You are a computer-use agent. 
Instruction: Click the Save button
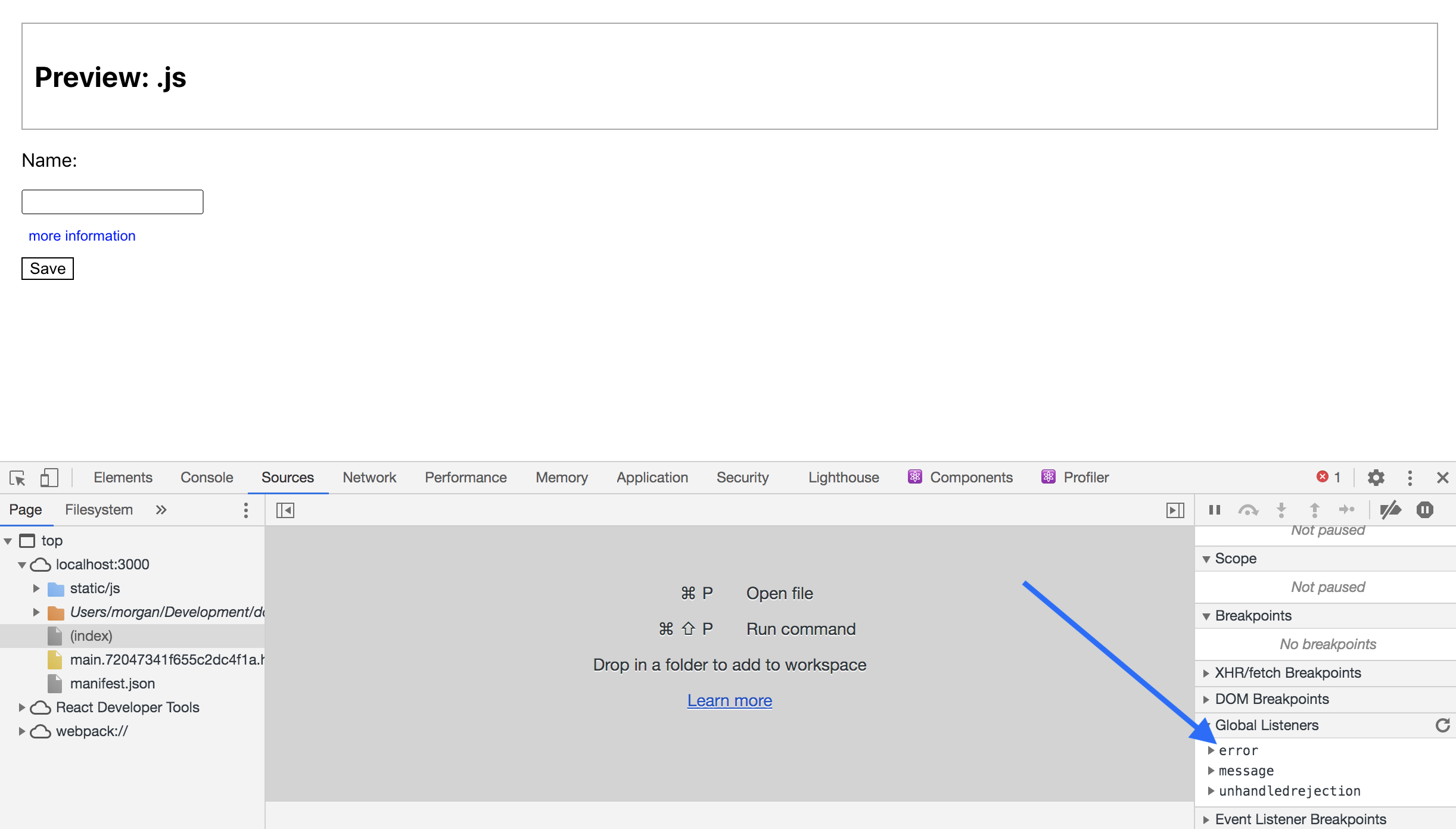[x=47, y=267]
